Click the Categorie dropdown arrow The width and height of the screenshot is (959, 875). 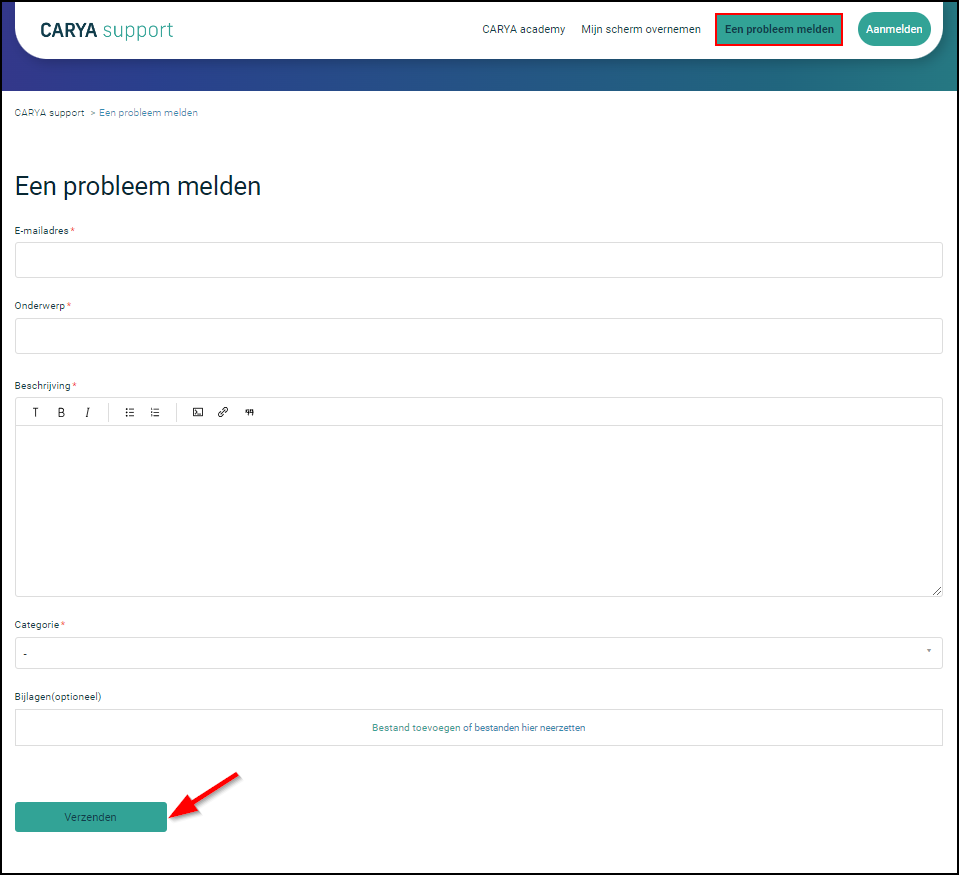tap(928, 652)
